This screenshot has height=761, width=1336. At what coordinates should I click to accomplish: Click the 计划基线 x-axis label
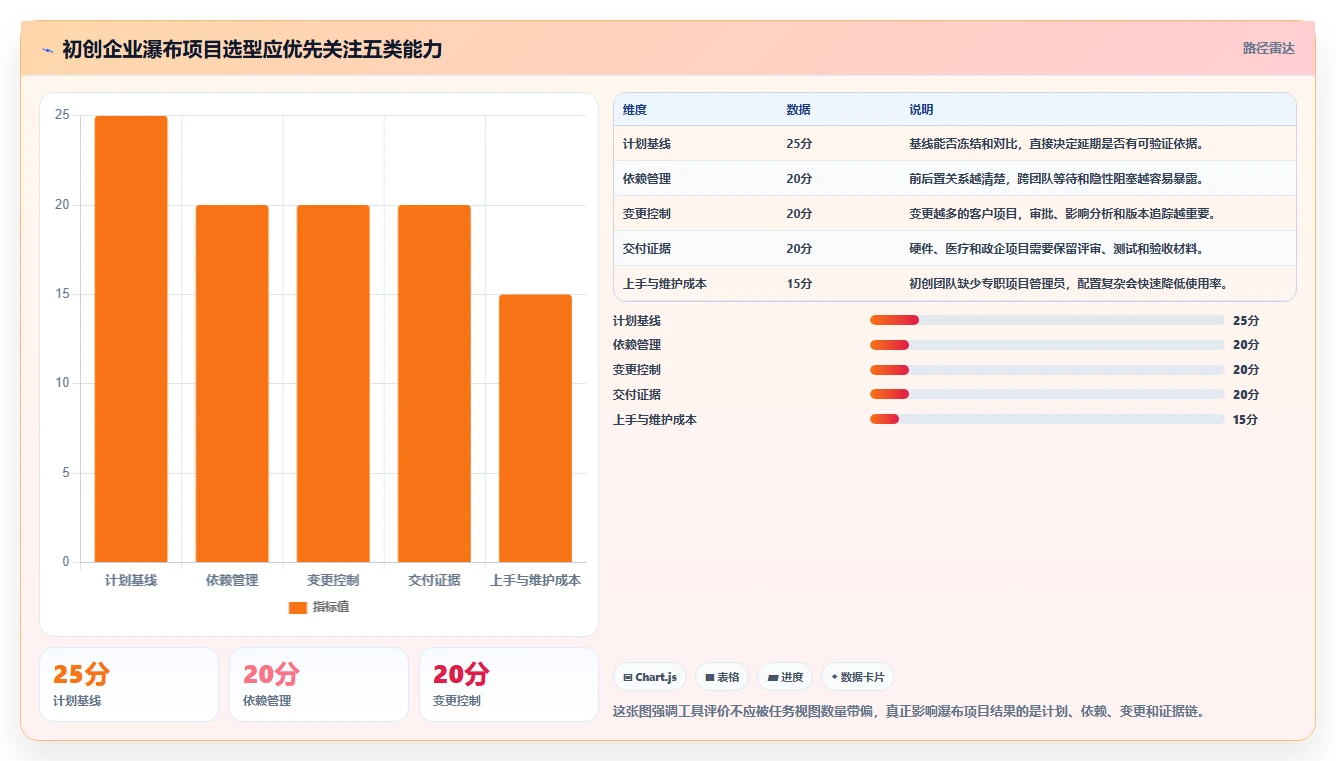131,580
